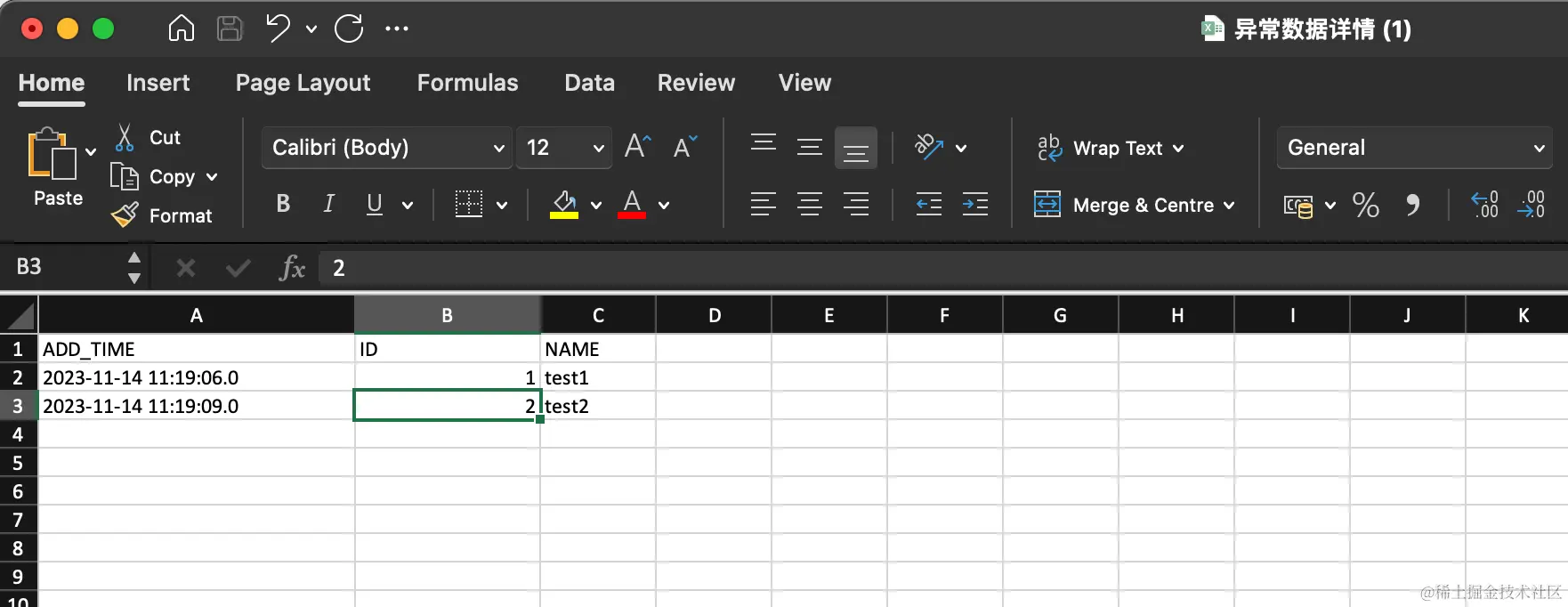Click the Percent Style icon
1568x607 pixels.
tap(1365, 205)
